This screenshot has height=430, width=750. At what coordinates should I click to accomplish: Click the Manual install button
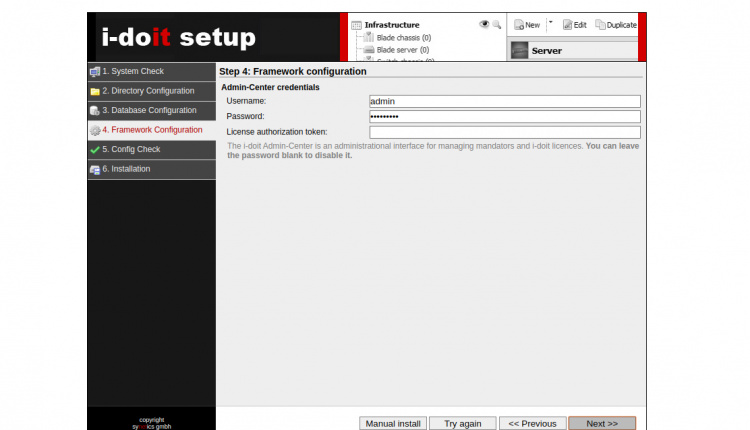click(x=393, y=423)
